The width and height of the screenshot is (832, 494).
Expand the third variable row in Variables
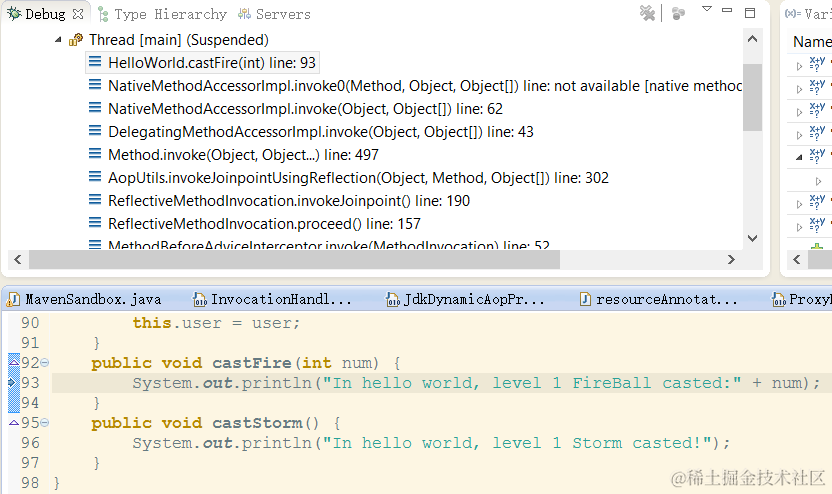[x=799, y=112]
